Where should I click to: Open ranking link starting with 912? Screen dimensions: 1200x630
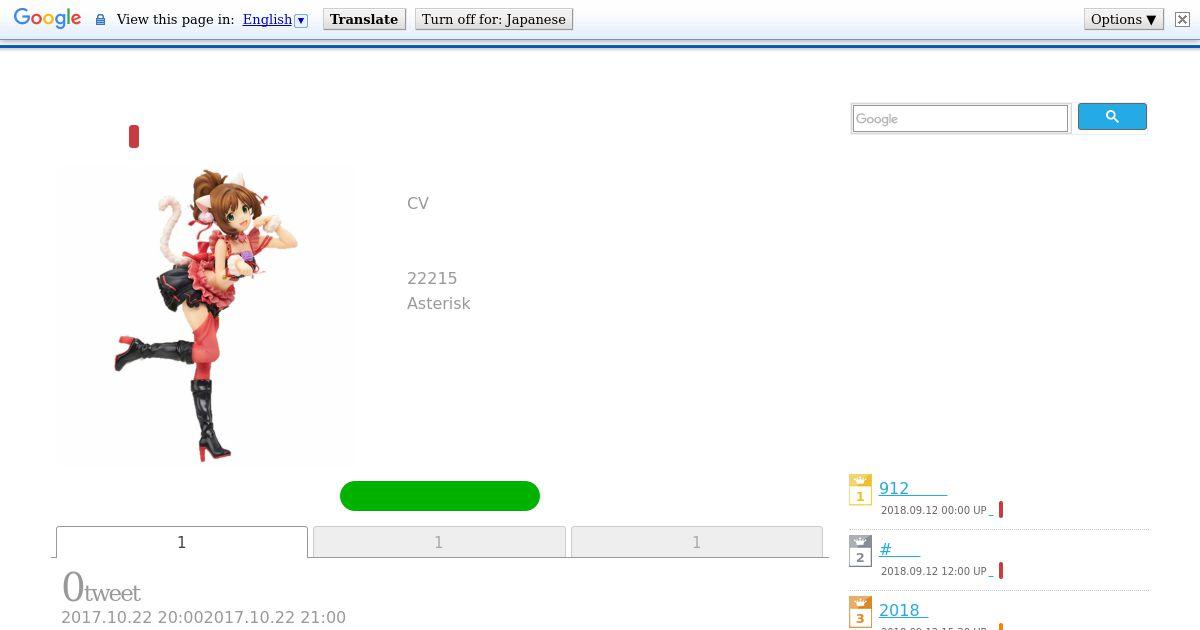point(912,489)
